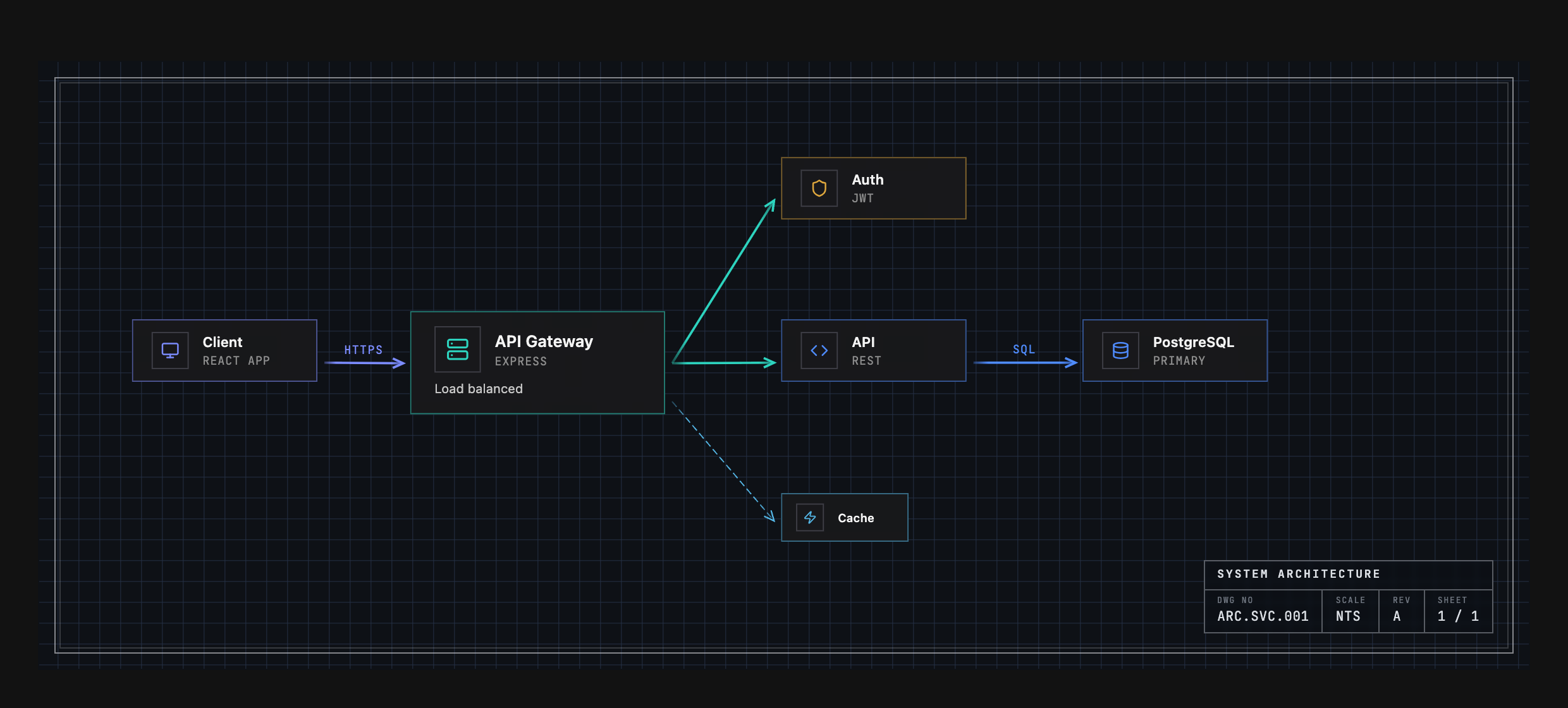Select the JWT subtitle
Image resolution: width=1568 pixels, height=708 pixels.
click(862, 198)
